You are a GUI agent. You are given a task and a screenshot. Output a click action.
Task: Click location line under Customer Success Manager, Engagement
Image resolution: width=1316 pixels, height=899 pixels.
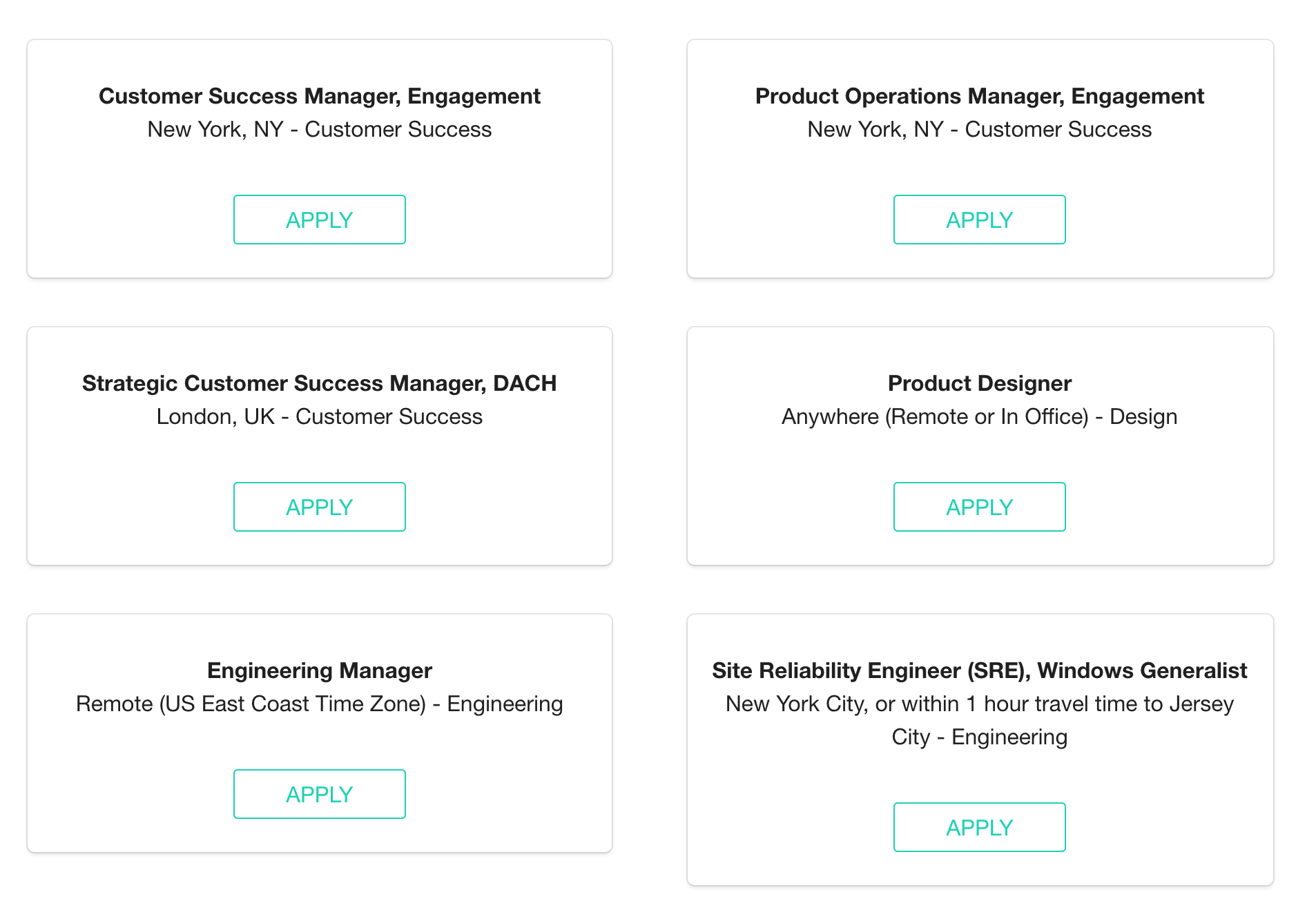[x=319, y=129]
